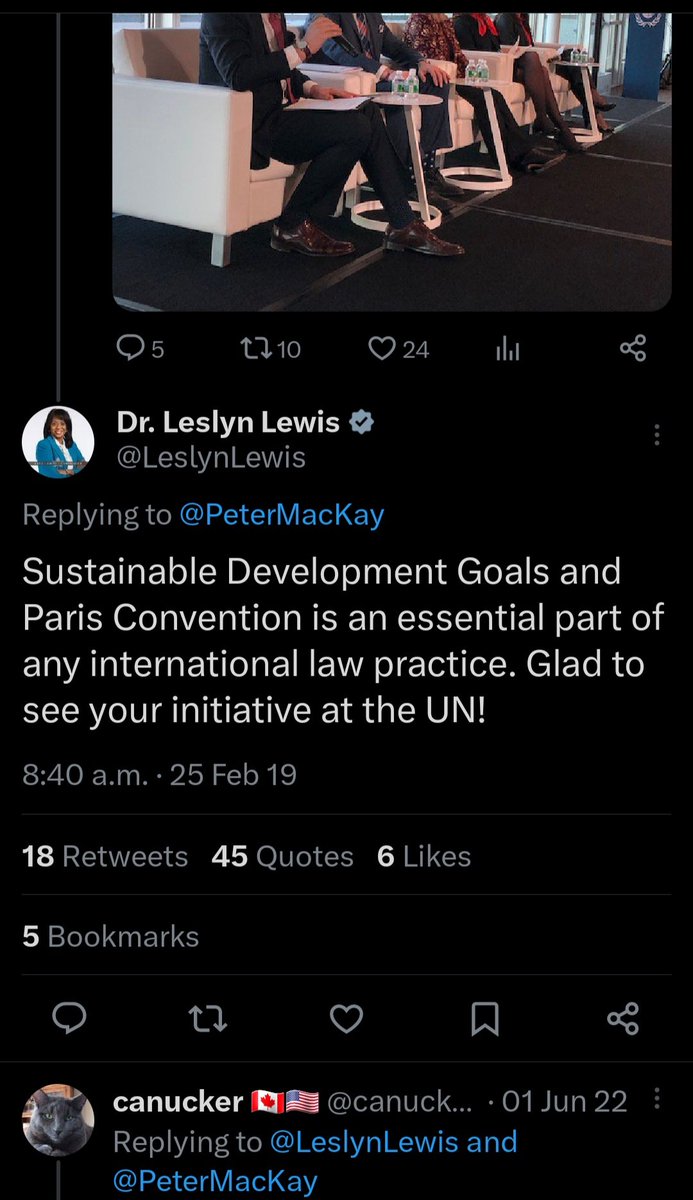View the 45 Quotes list

tap(282, 856)
